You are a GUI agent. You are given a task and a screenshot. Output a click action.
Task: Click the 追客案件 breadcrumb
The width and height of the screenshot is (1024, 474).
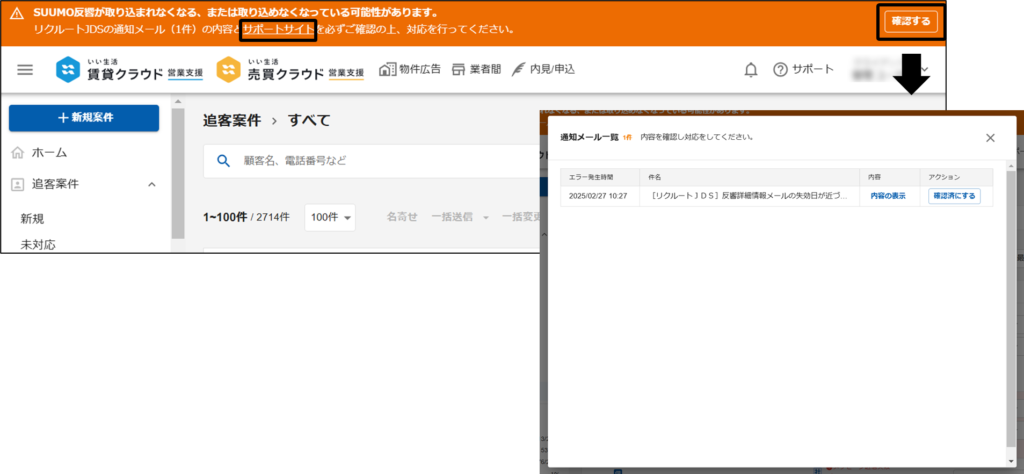232,120
